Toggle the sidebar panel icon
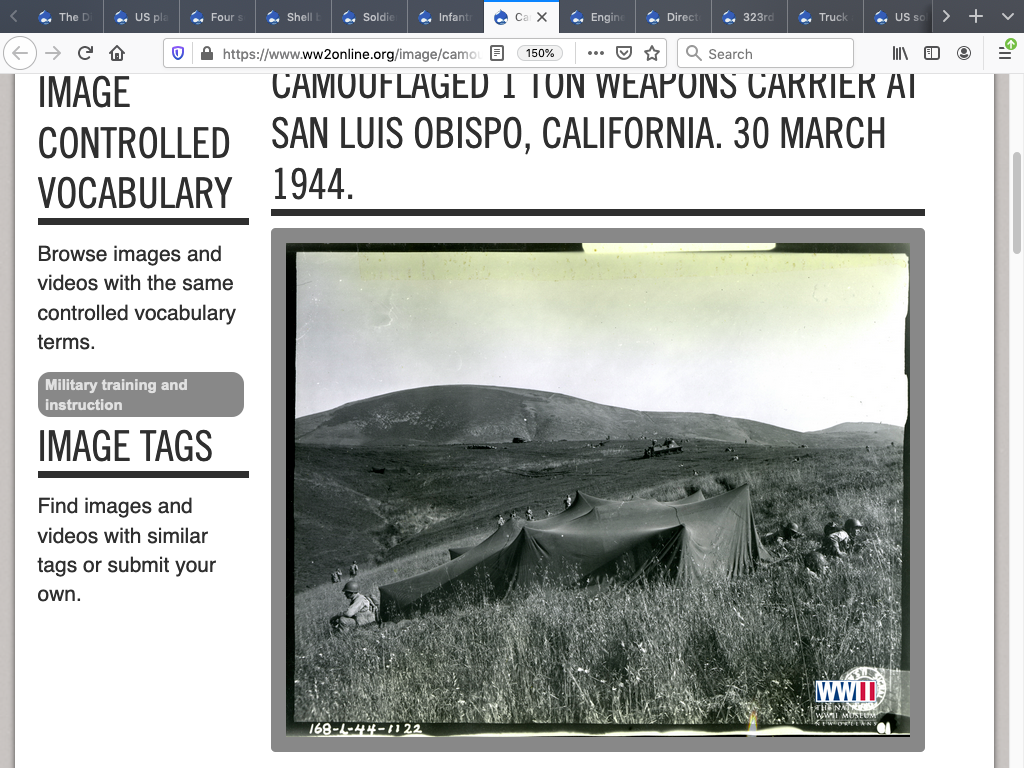1024x768 pixels. coord(932,54)
